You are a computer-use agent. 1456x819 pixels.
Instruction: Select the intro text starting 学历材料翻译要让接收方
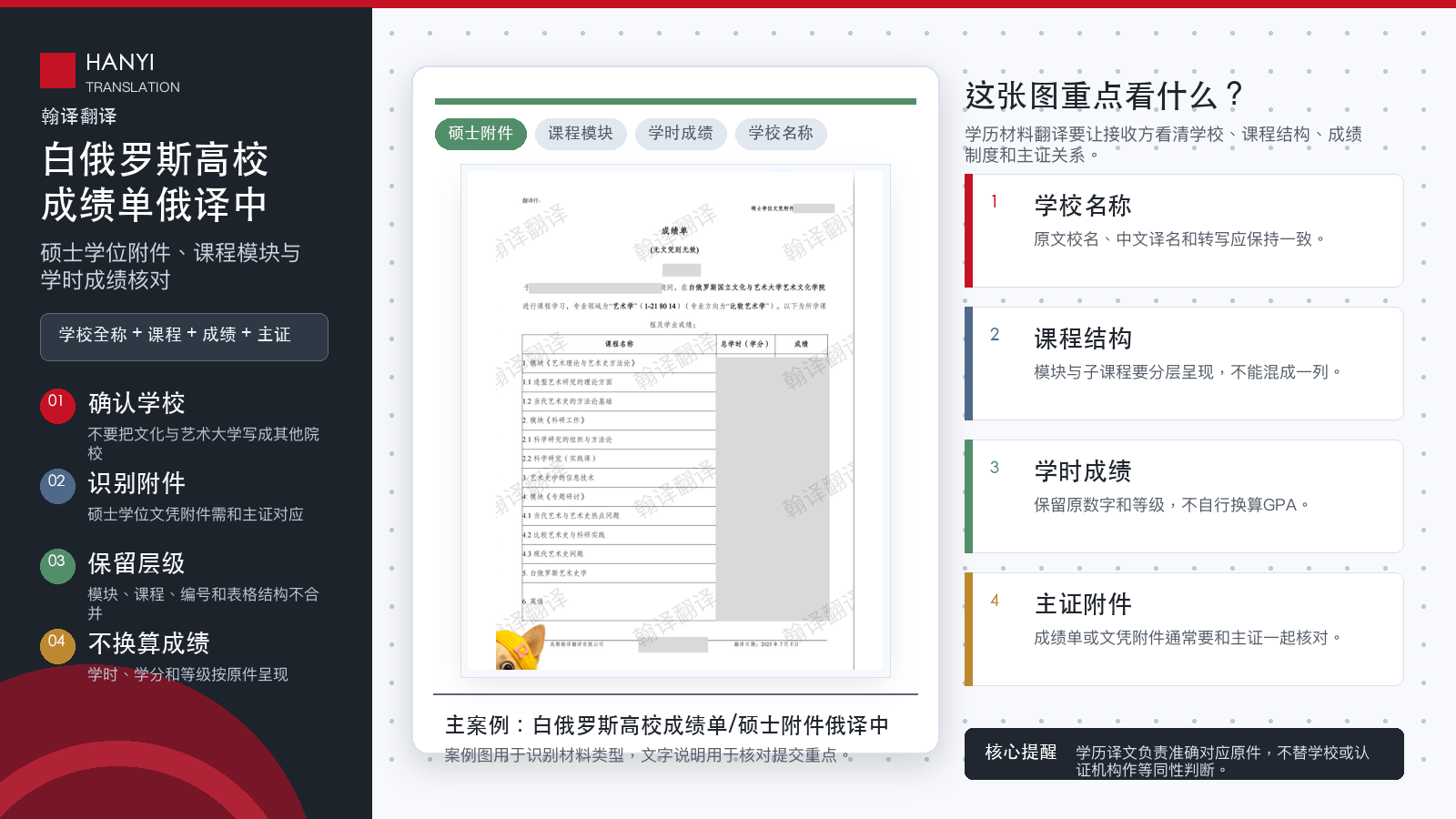click(1164, 145)
